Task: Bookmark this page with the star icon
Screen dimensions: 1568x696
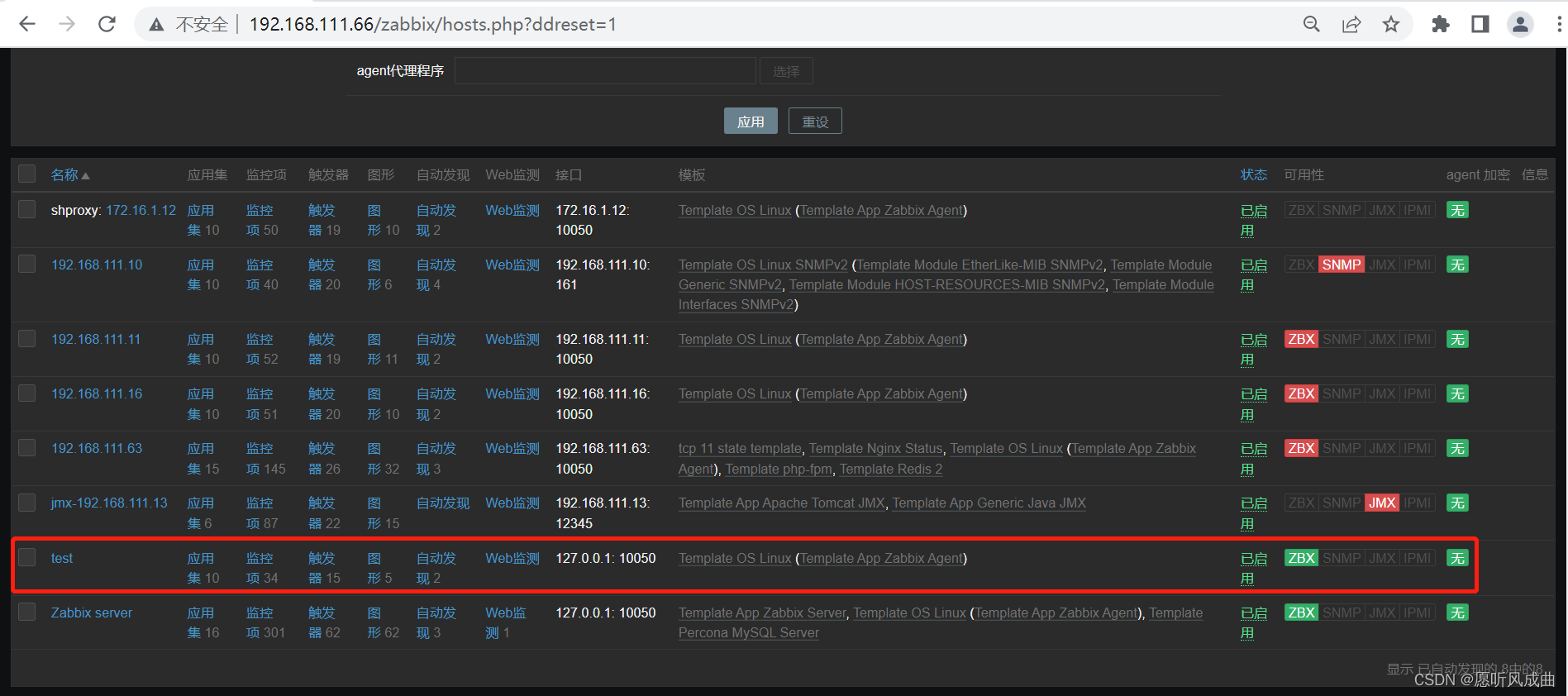Action: click(1391, 24)
